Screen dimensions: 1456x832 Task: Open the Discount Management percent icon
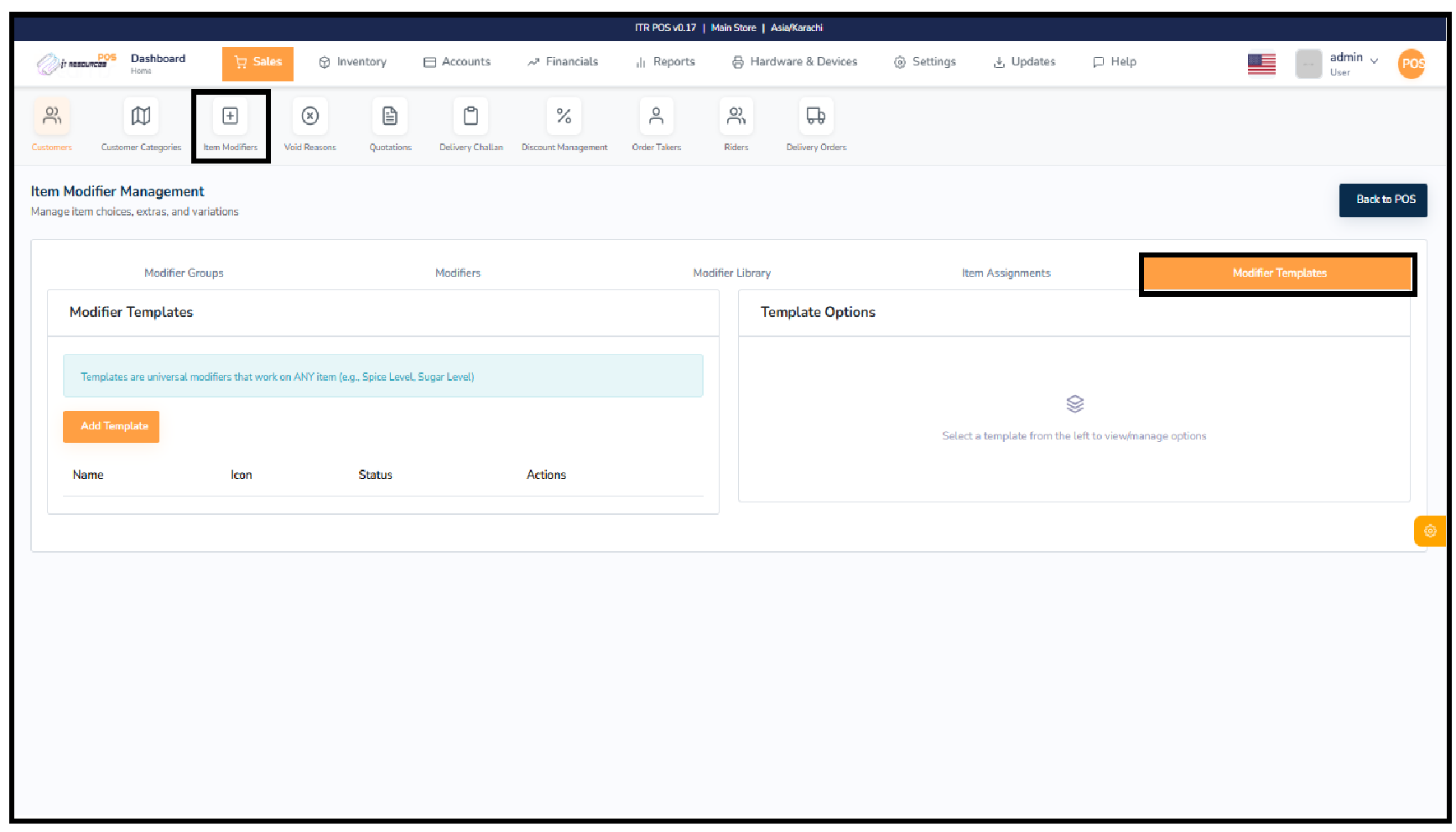(x=564, y=117)
